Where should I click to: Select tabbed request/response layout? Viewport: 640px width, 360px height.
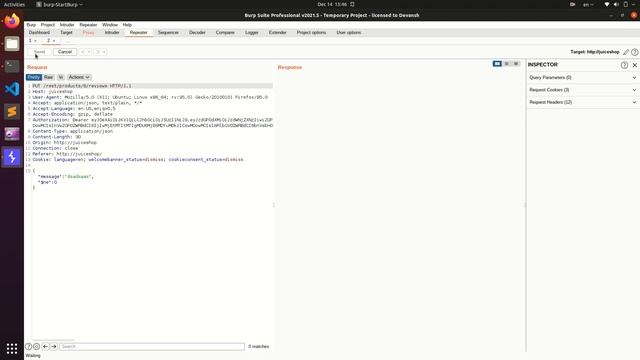pyautogui.click(x=516, y=64)
